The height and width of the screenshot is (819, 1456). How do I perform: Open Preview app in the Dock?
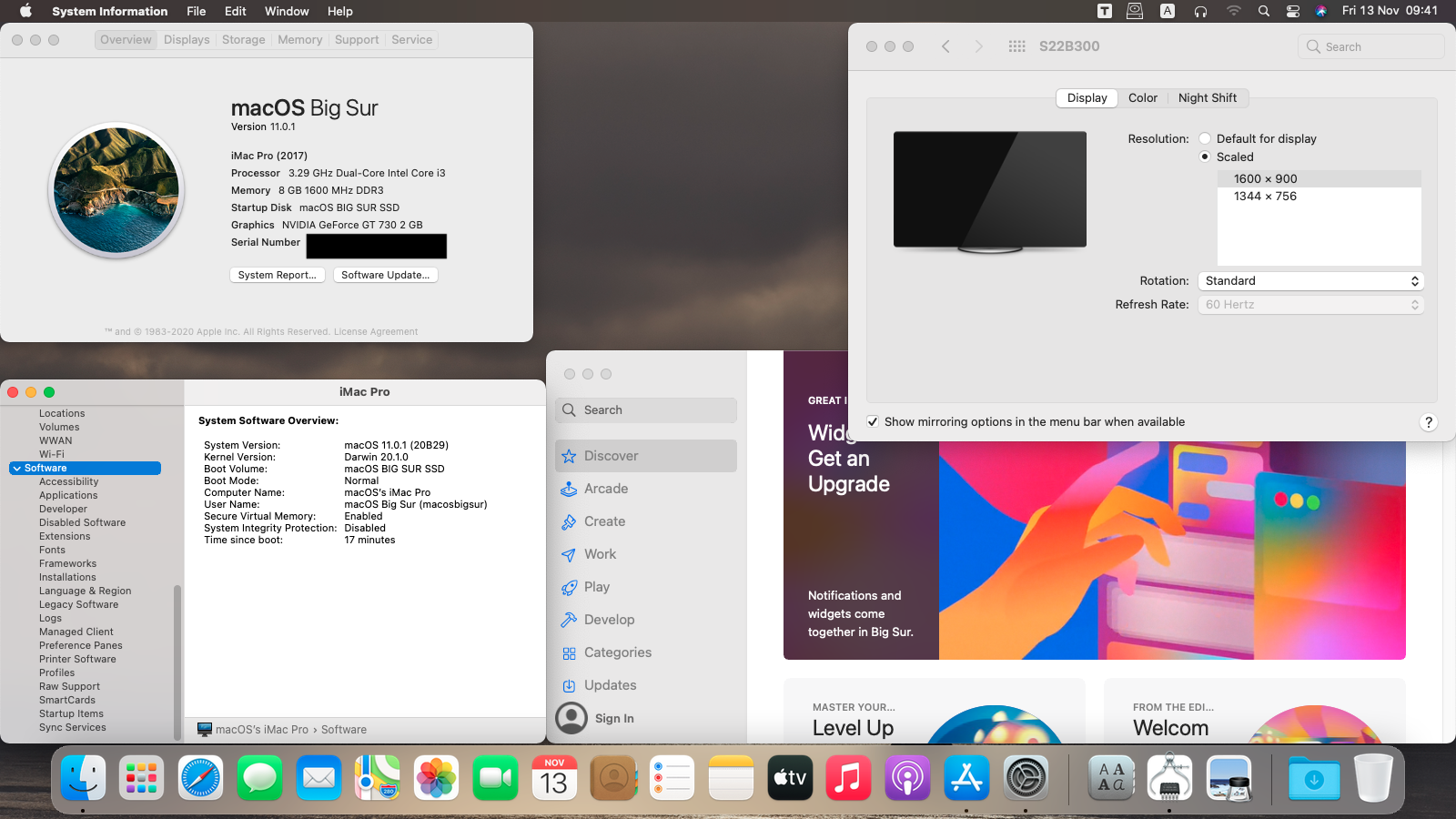coord(1229,778)
